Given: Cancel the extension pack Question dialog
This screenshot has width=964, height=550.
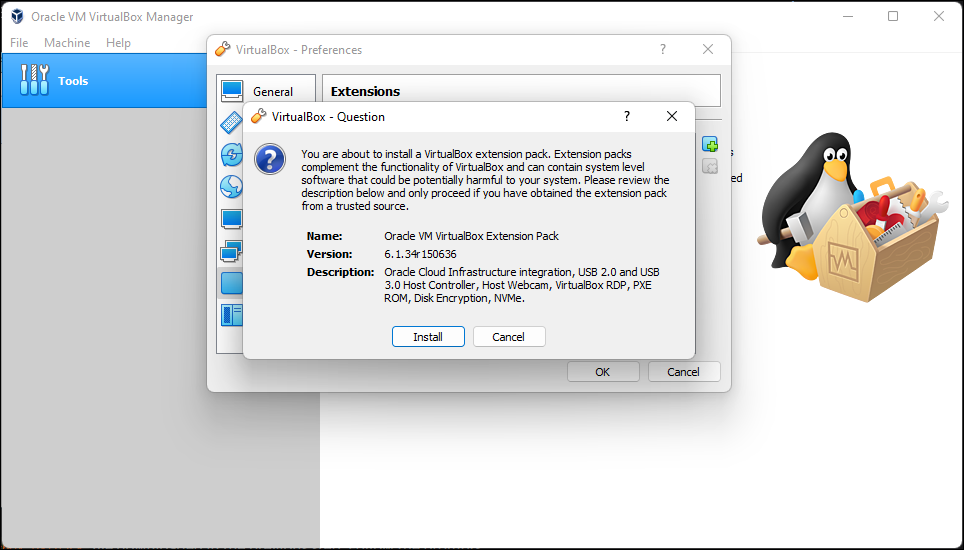Looking at the screenshot, I should pos(509,337).
